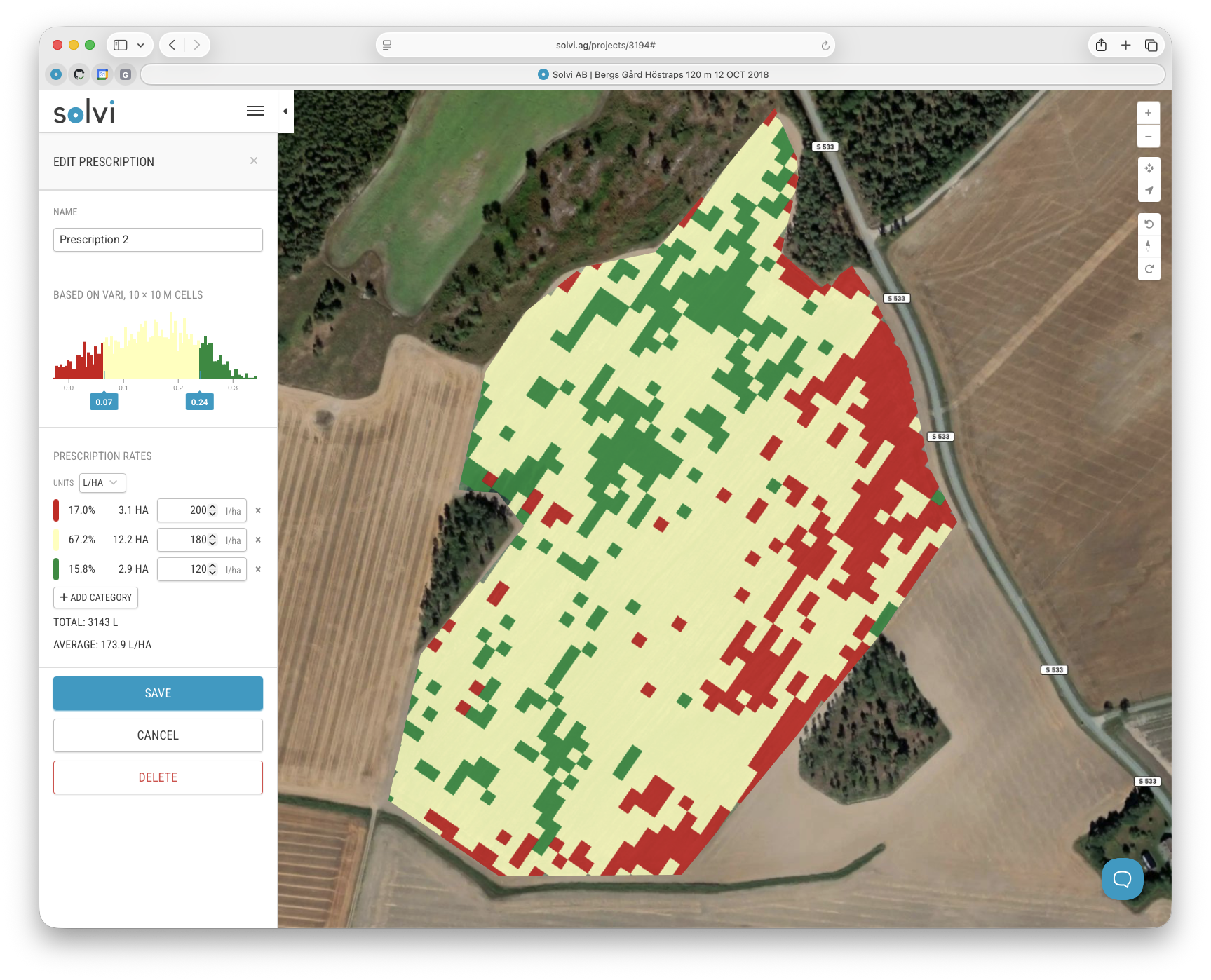Open the pinned Google Calendar tab

click(x=102, y=74)
